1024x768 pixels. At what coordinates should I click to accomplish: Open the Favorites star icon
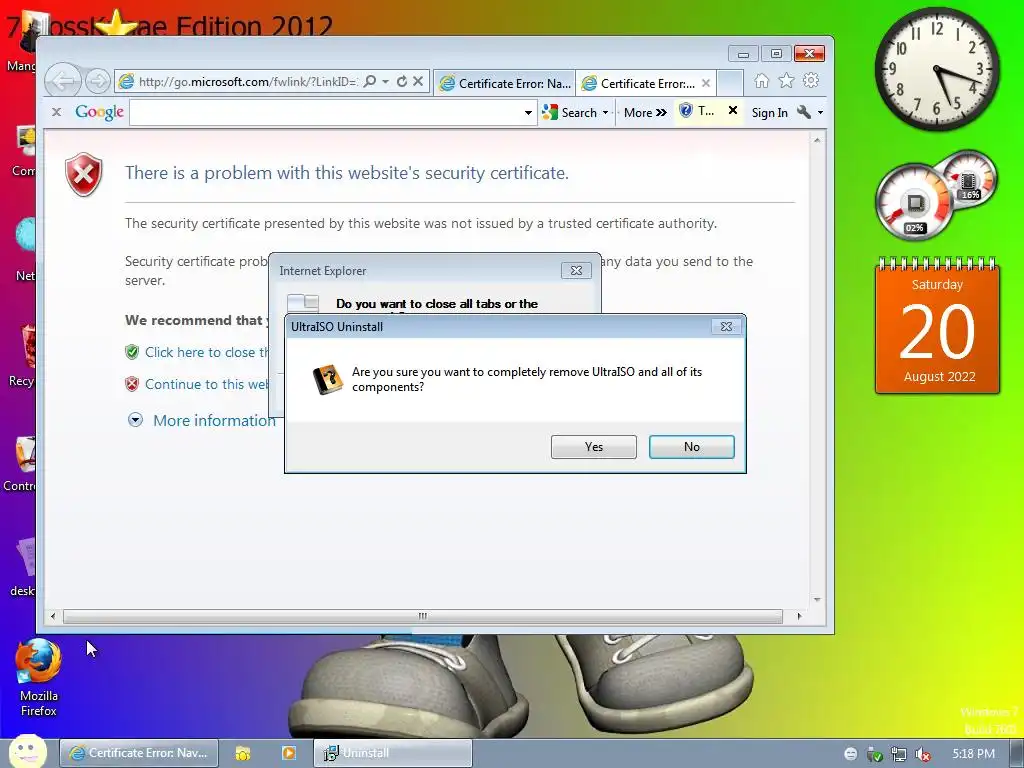point(786,80)
